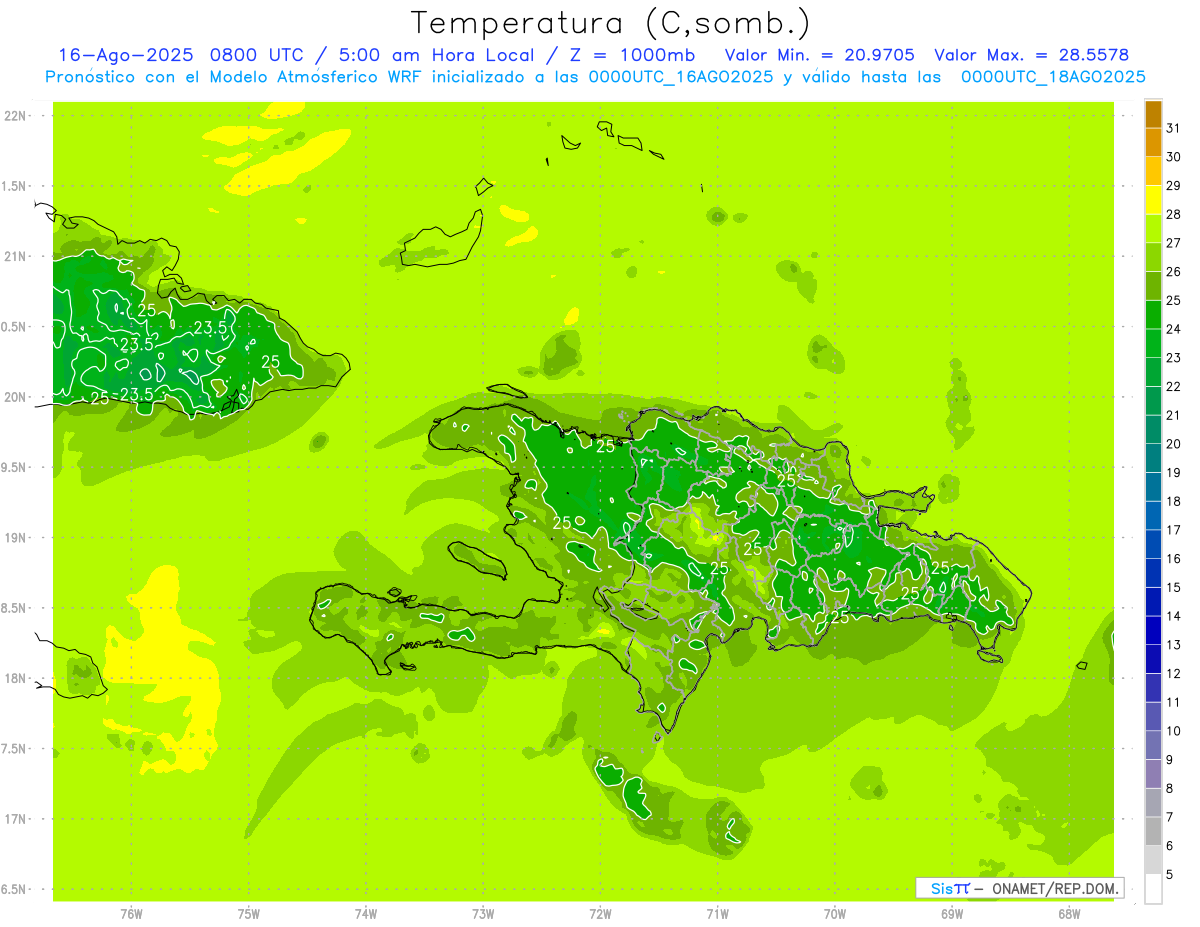The image size is (1200, 927).
Task: Click the "72W" longitude label
Action: coord(600,914)
